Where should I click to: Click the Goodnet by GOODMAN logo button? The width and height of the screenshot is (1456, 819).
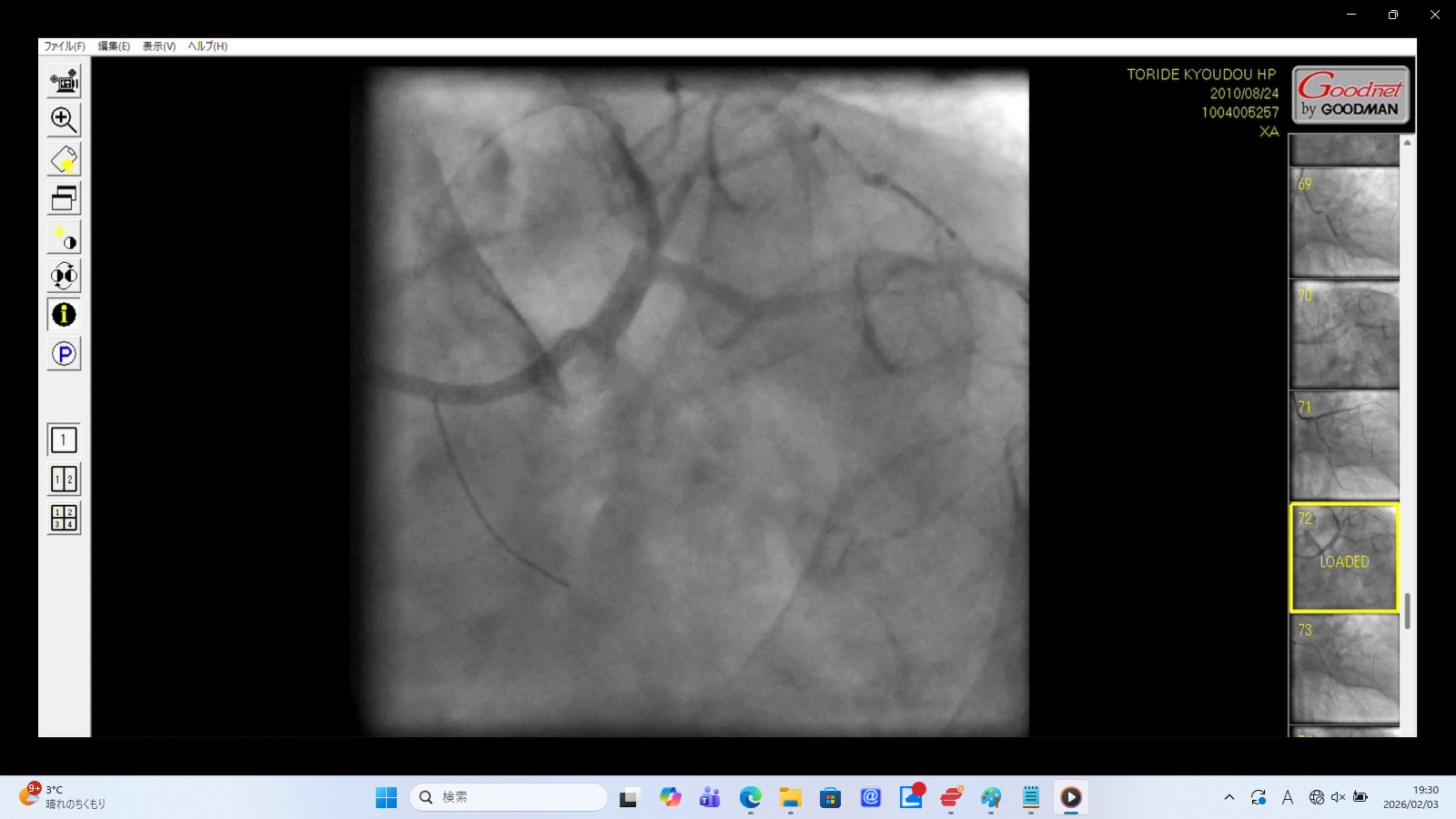pyautogui.click(x=1350, y=95)
